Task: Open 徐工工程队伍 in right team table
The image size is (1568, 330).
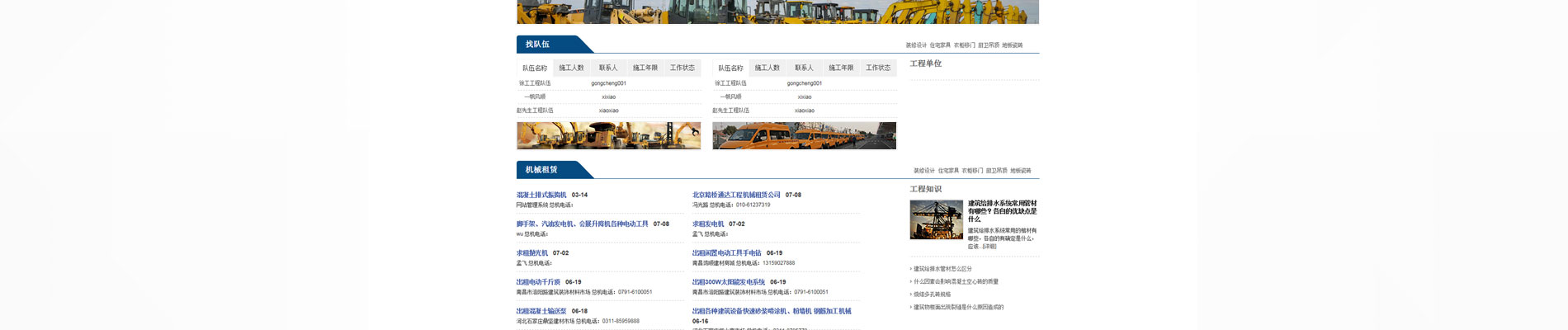Action: click(x=730, y=83)
